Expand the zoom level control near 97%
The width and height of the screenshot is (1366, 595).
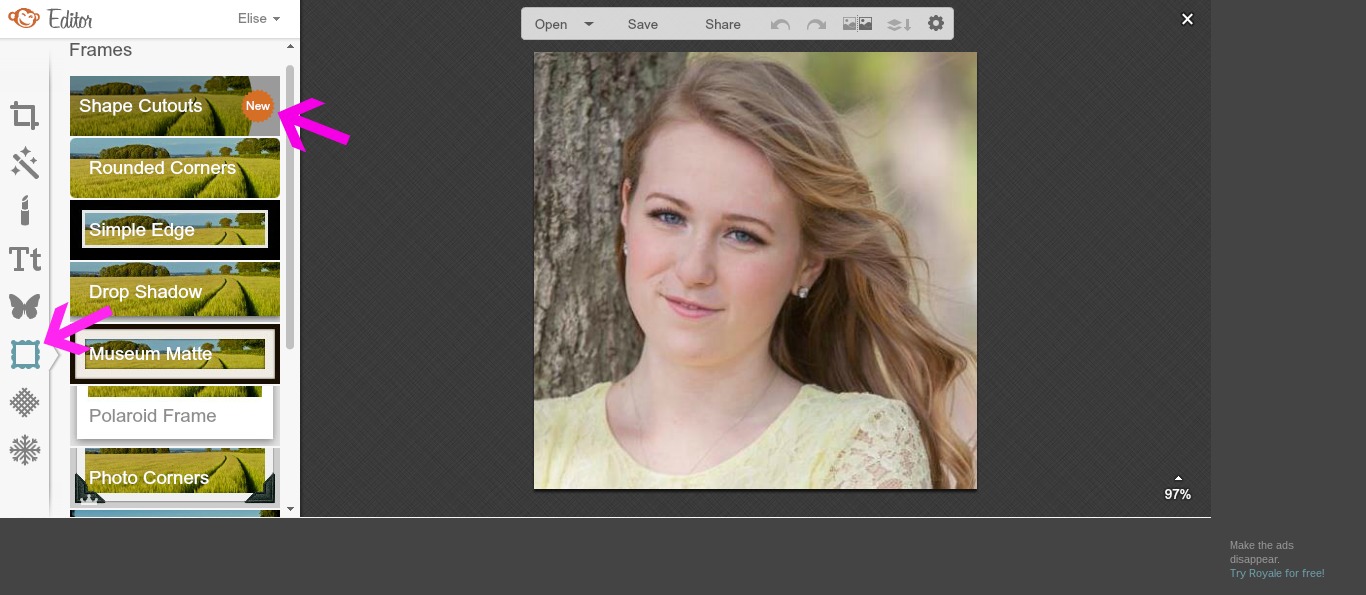tap(1178, 478)
